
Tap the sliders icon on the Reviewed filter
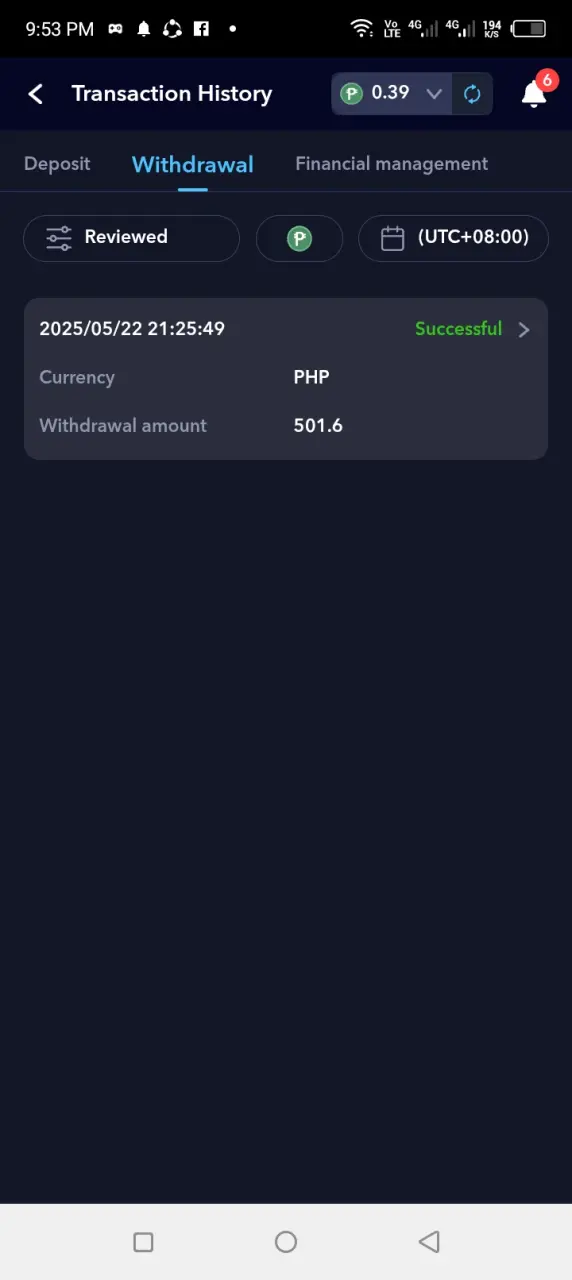click(x=59, y=238)
